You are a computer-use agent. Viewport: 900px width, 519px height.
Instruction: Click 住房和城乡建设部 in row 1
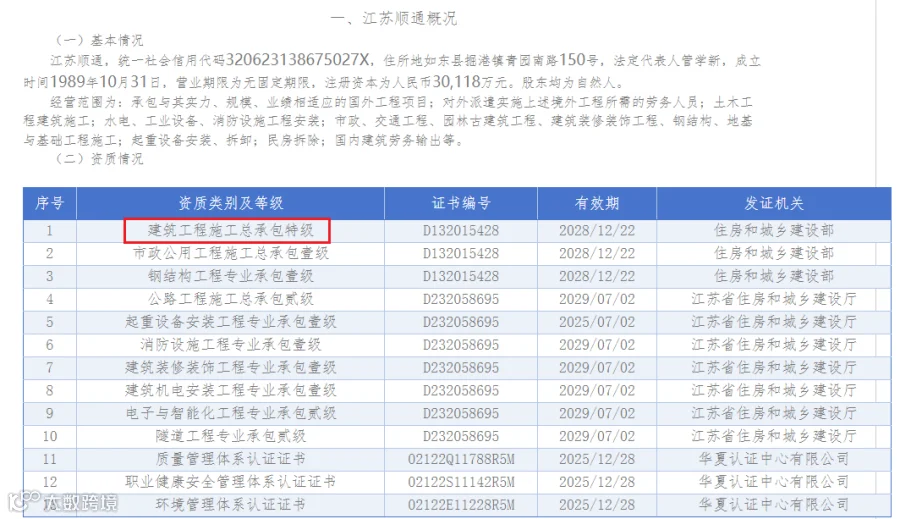coord(774,231)
